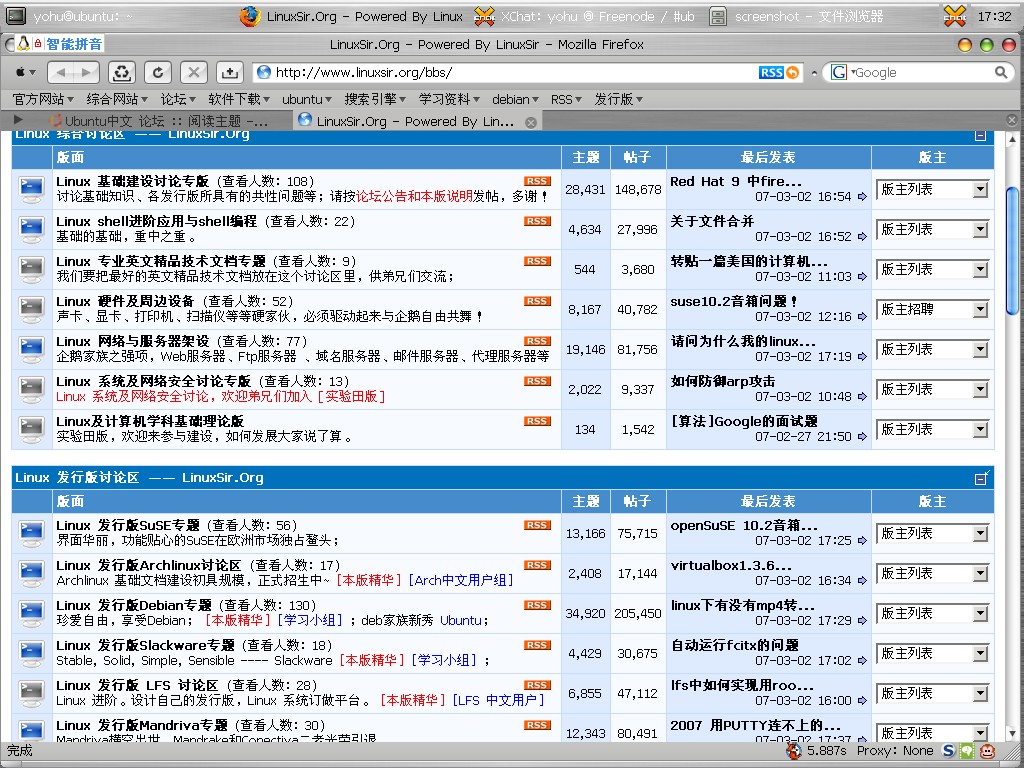Image resolution: width=1024 pixels, height=768 pixels.
Task: Open the Ubuntu link in Debian description
Action: tap(461, 620)
